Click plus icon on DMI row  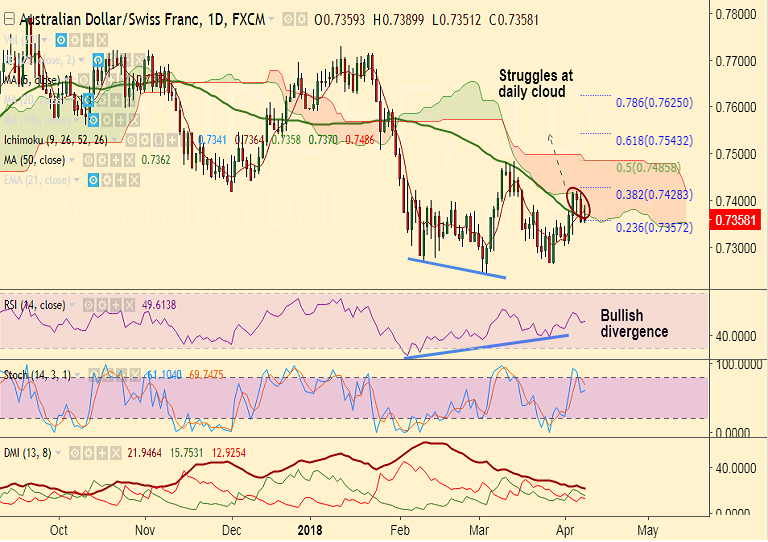102,453
